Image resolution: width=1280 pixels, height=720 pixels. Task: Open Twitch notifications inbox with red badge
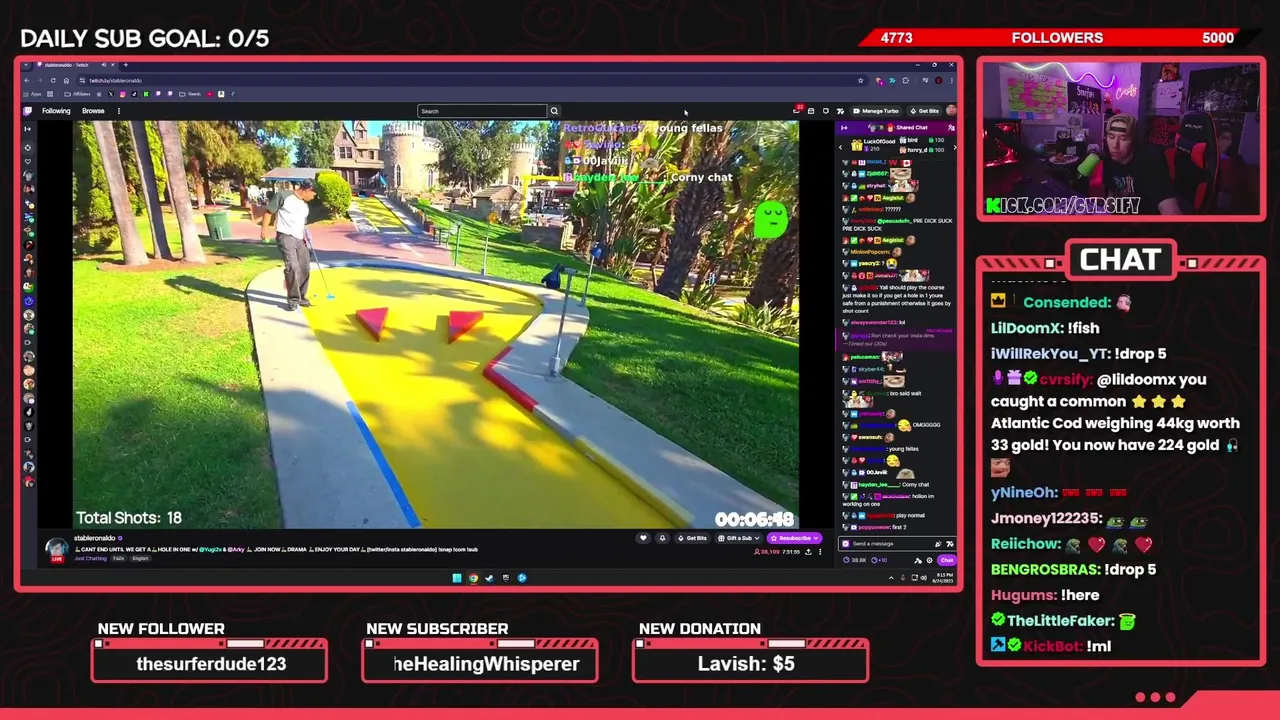coord(798,110)
